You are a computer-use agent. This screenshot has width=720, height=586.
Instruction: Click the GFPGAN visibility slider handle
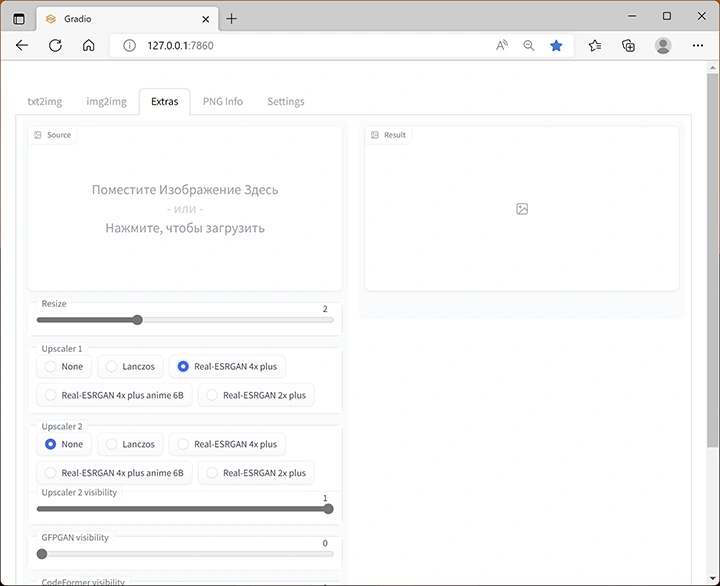coord(42,554)
